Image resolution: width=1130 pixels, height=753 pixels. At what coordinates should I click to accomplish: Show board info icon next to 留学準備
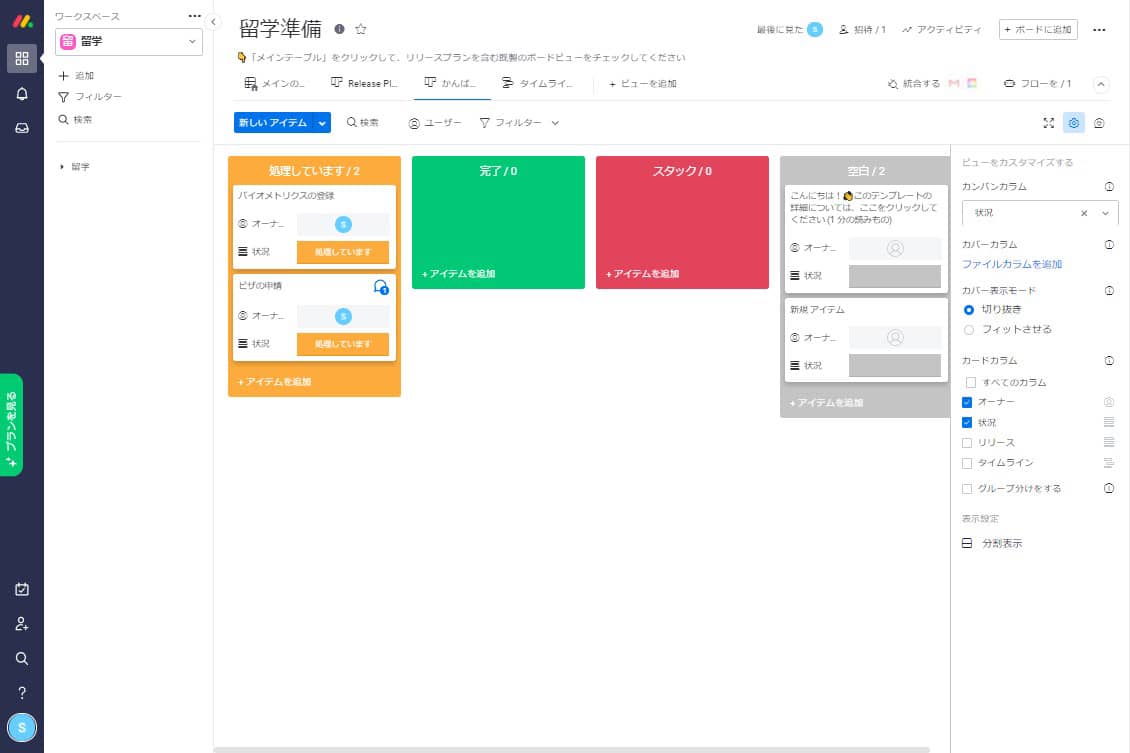click(x=339, y=29)
